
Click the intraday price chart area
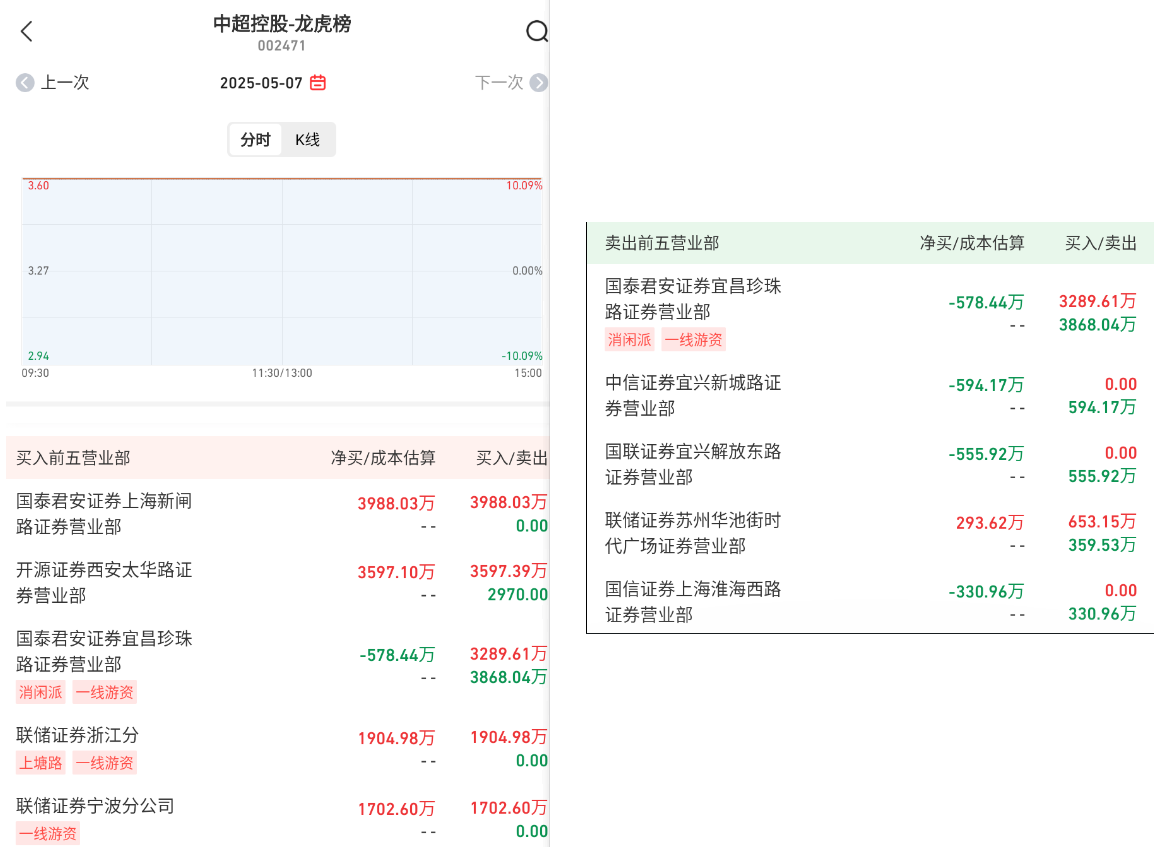pos(282,272)
